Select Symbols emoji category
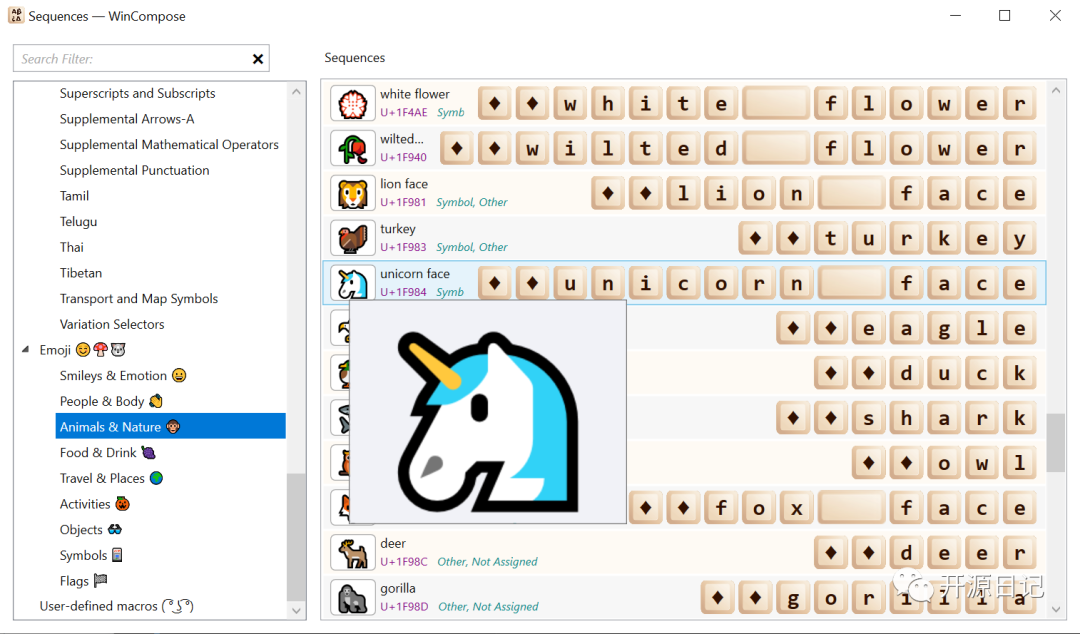The width and height of the screenshot is (1080, 634). click(91, 555)
